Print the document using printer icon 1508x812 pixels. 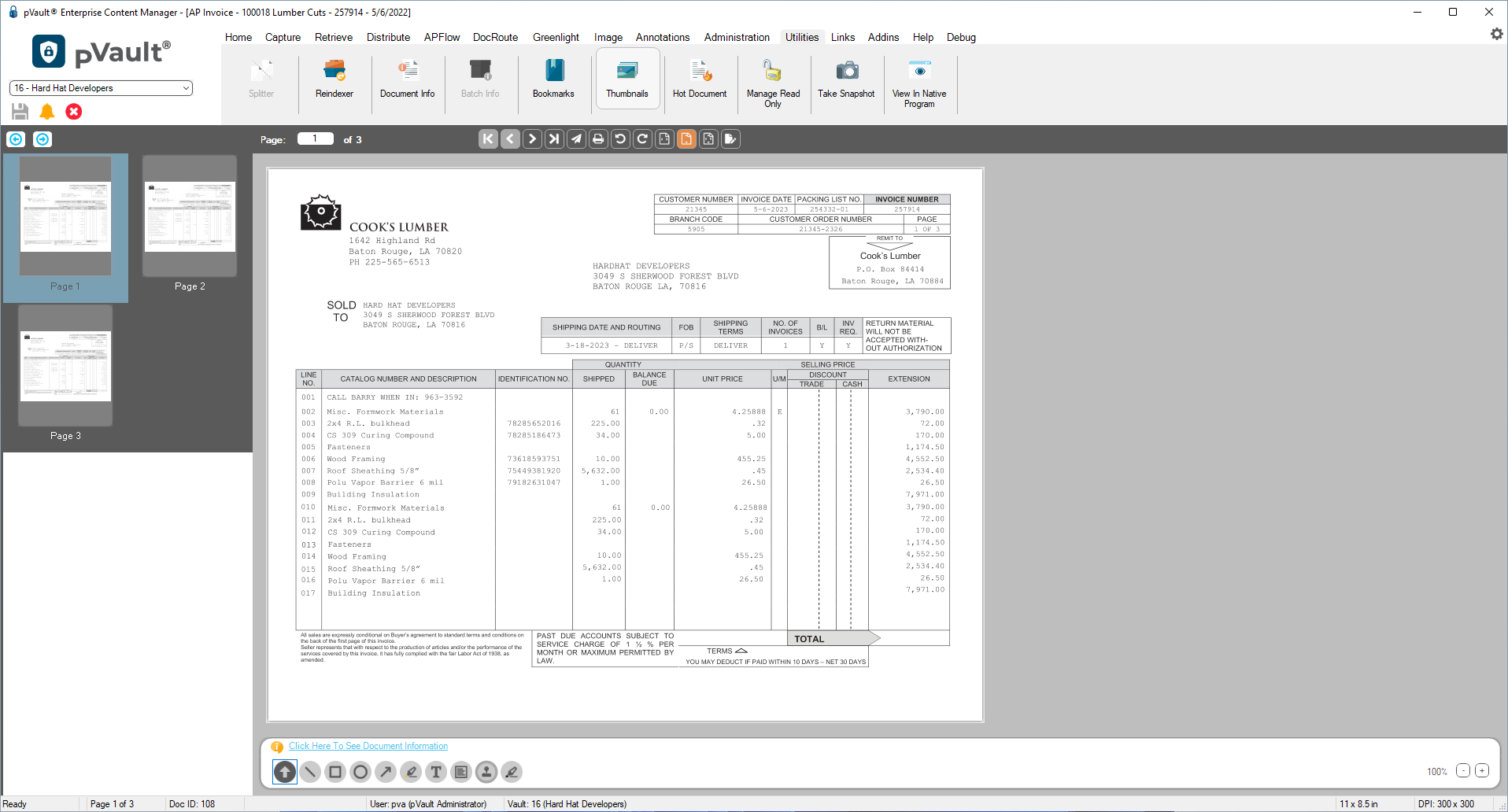(598, 139)
